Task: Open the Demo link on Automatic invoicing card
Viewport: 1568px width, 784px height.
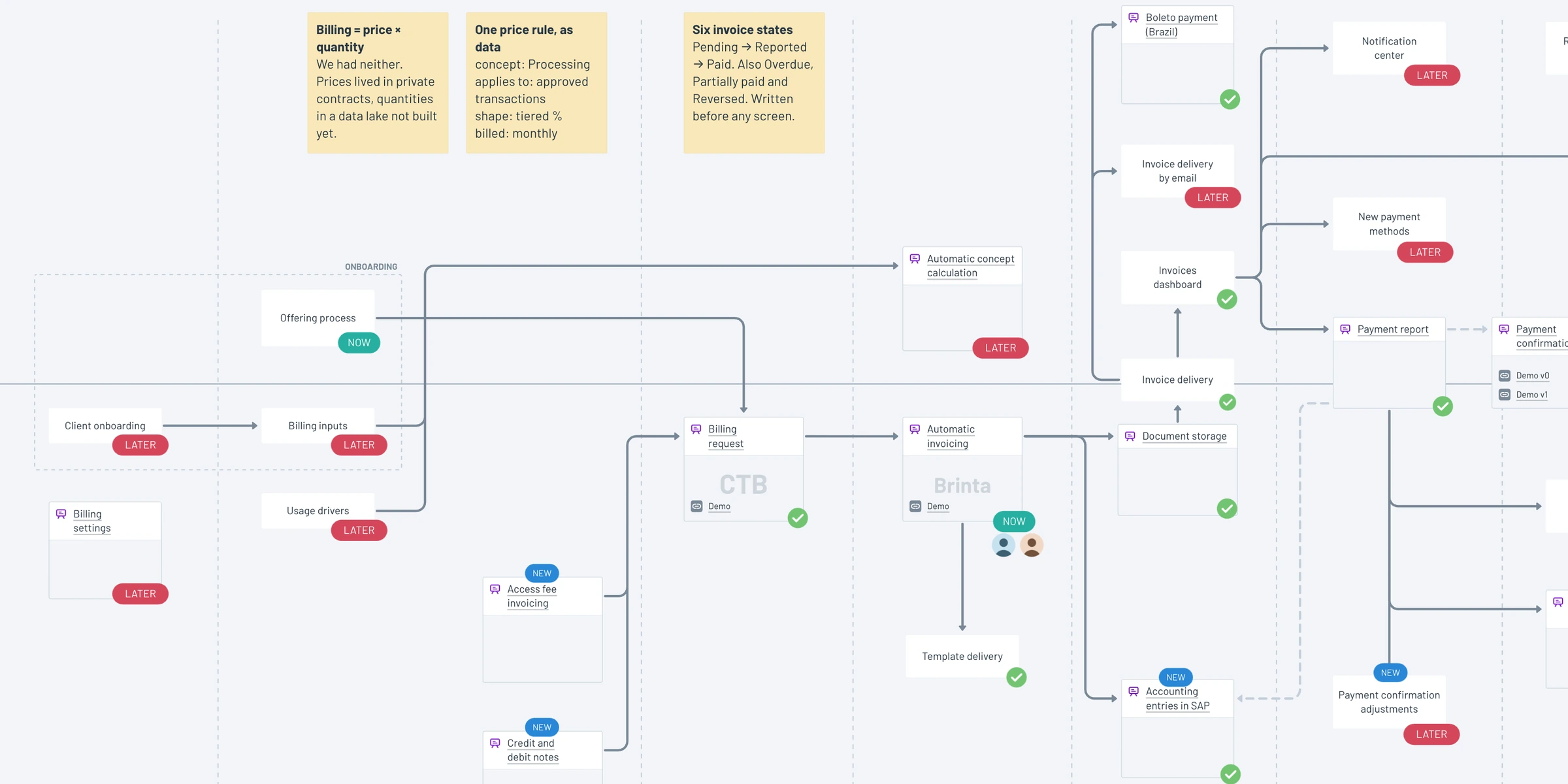Action: pos(938,506)
